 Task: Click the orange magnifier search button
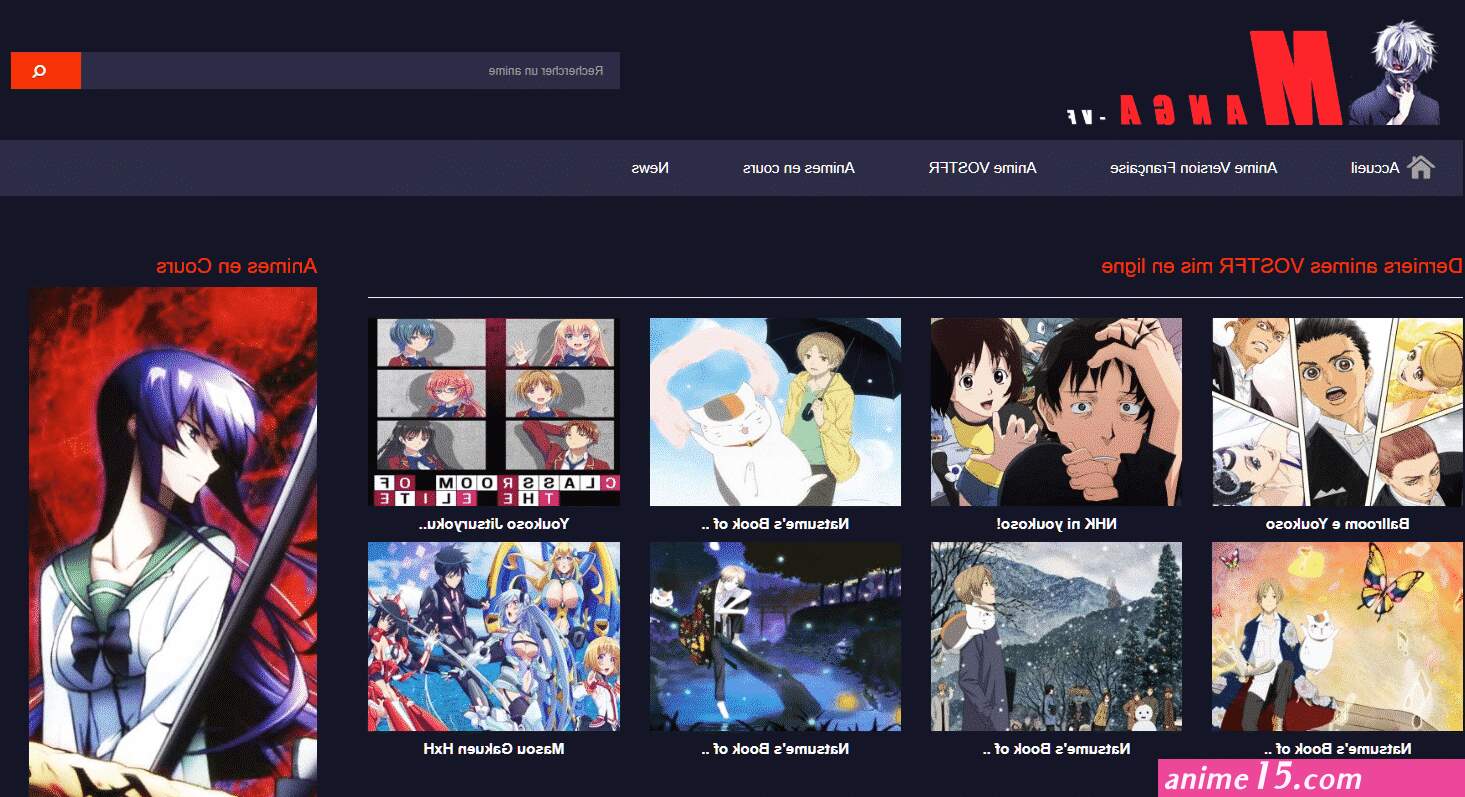coord(46,71)
